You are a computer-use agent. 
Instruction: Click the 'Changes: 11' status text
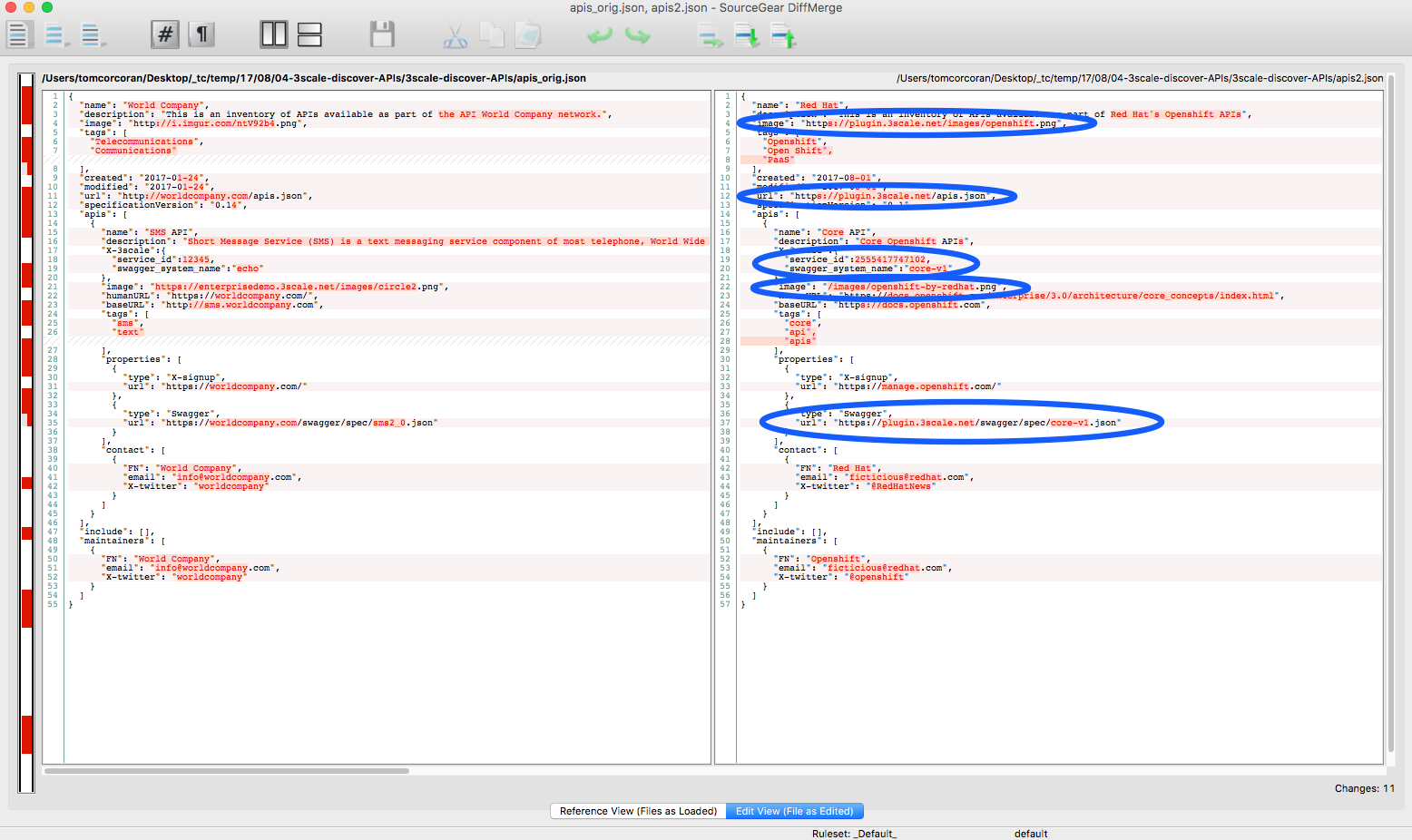[1364, 788]
